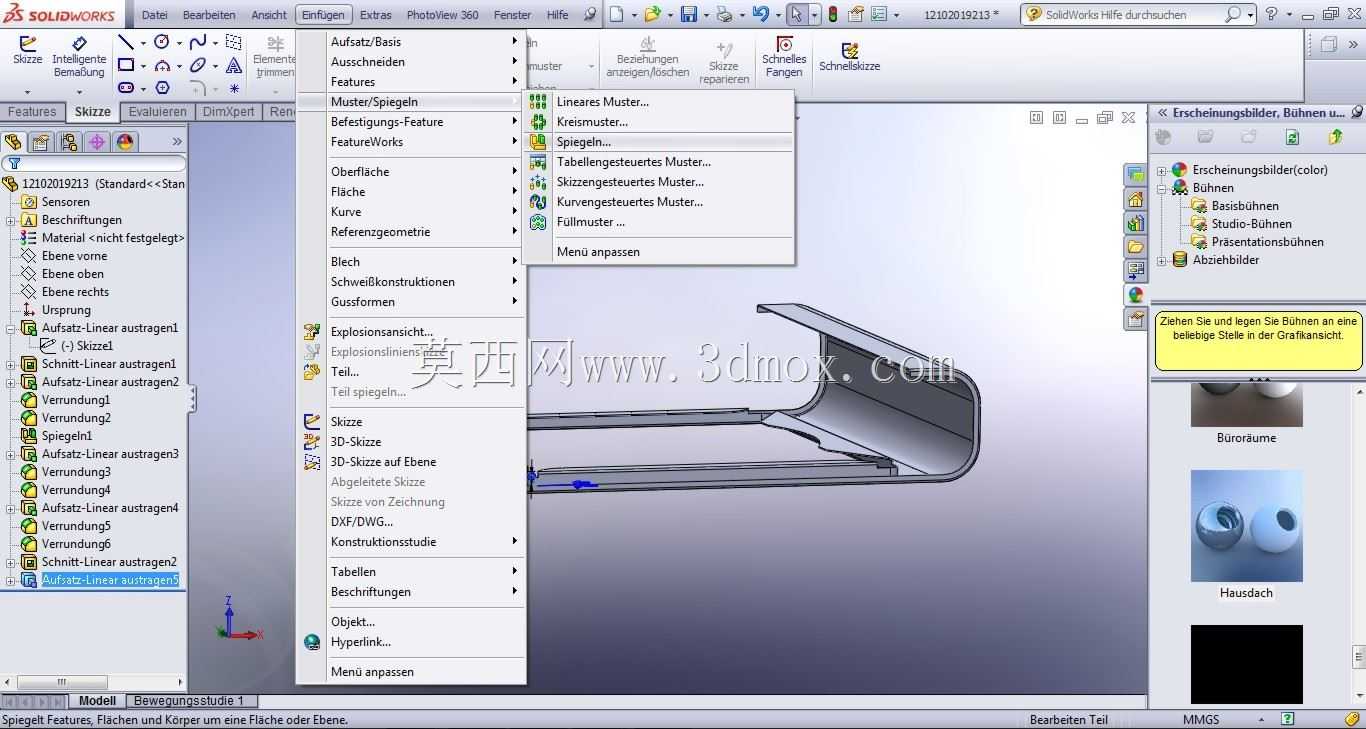
Task: Click the Schnellskizze tool
Action: tap(849, 57)
